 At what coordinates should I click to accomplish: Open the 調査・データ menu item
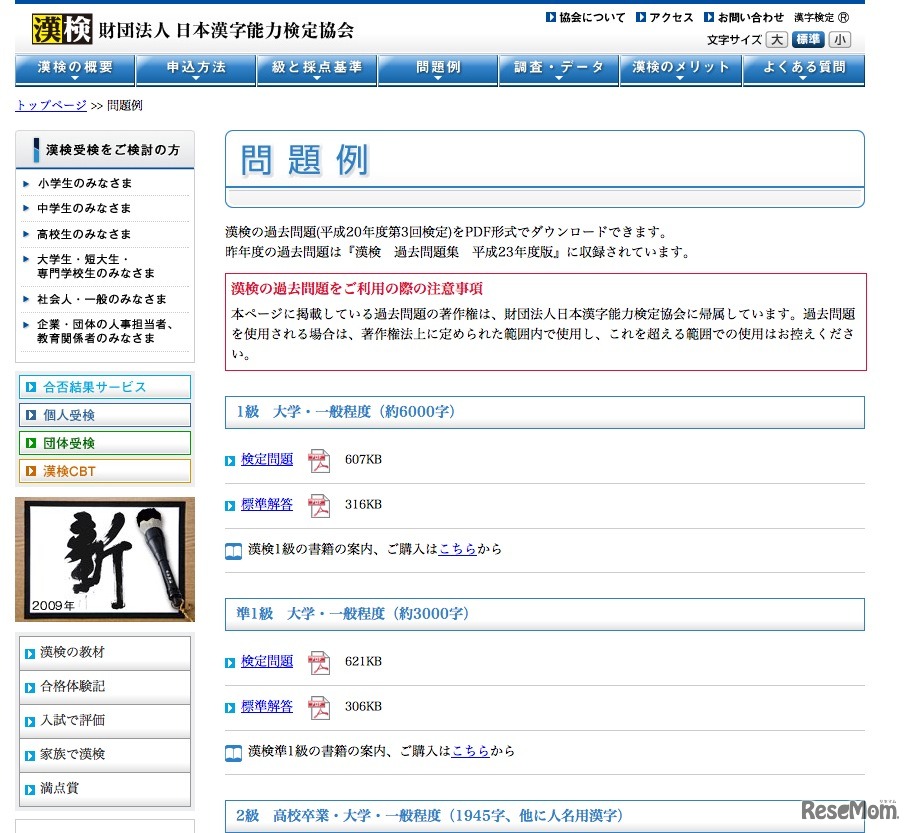pyautogui.click(x=559, y=69)
